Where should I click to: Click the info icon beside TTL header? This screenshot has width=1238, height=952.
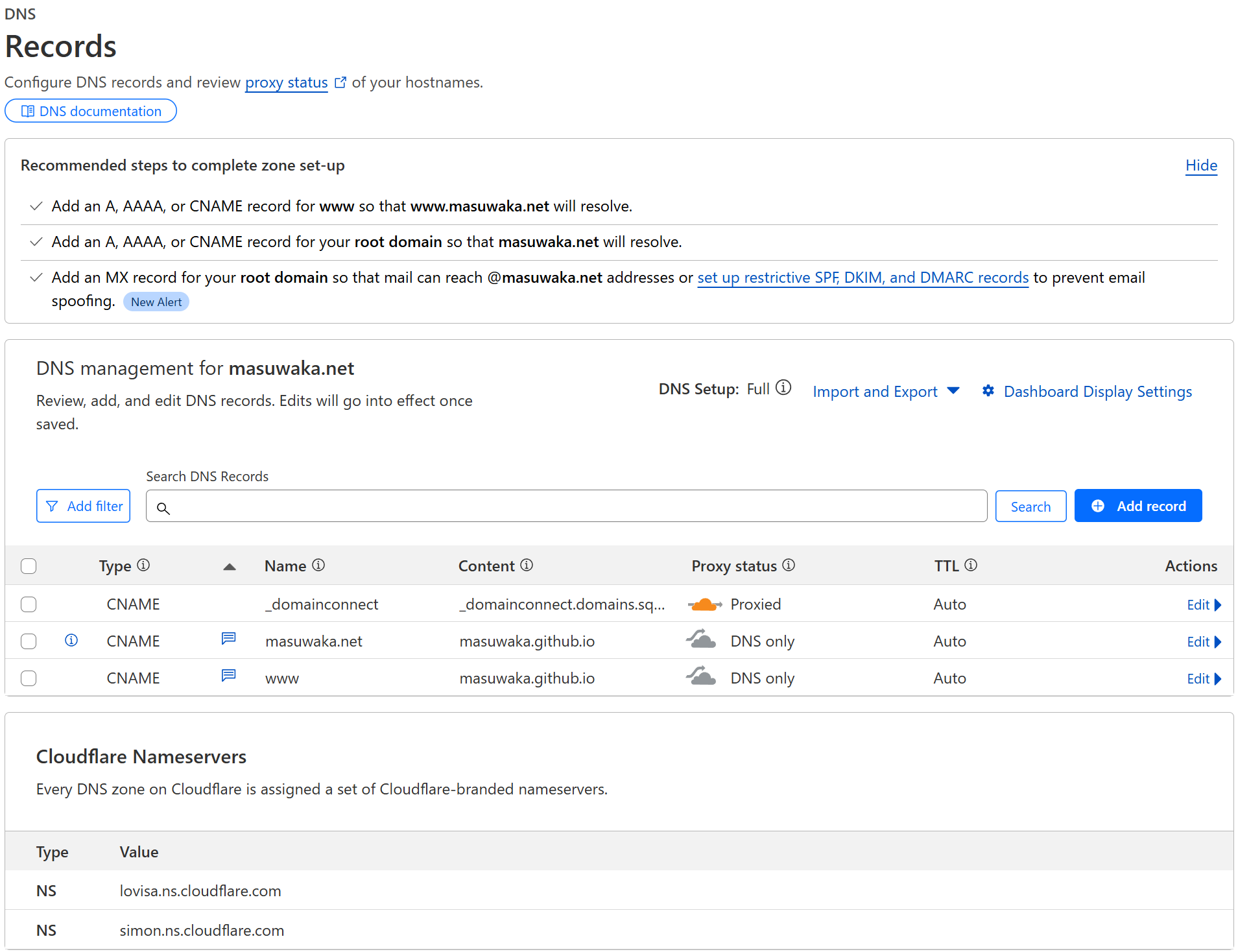(971, 565)
